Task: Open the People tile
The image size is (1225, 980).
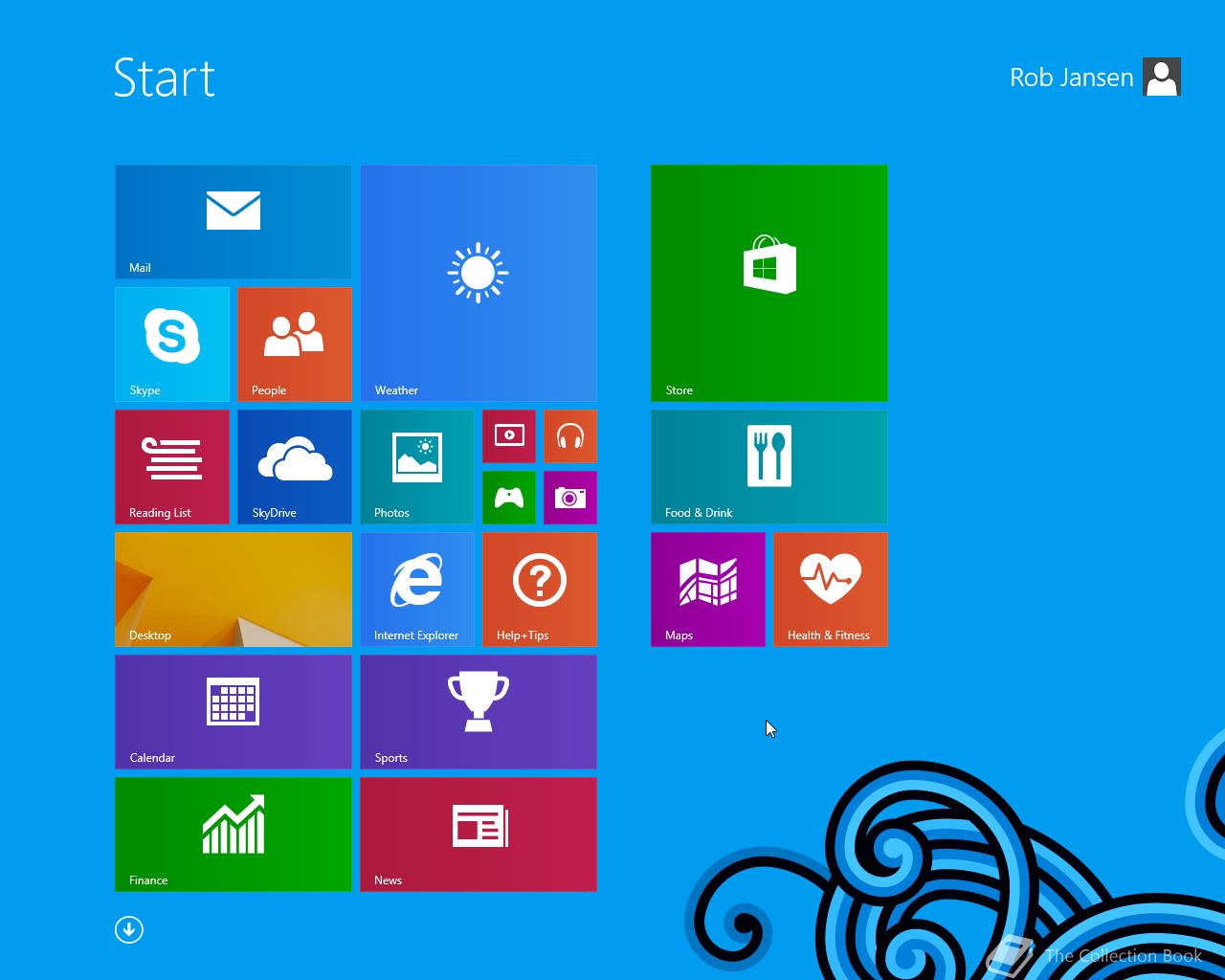Action: [295, 345]
